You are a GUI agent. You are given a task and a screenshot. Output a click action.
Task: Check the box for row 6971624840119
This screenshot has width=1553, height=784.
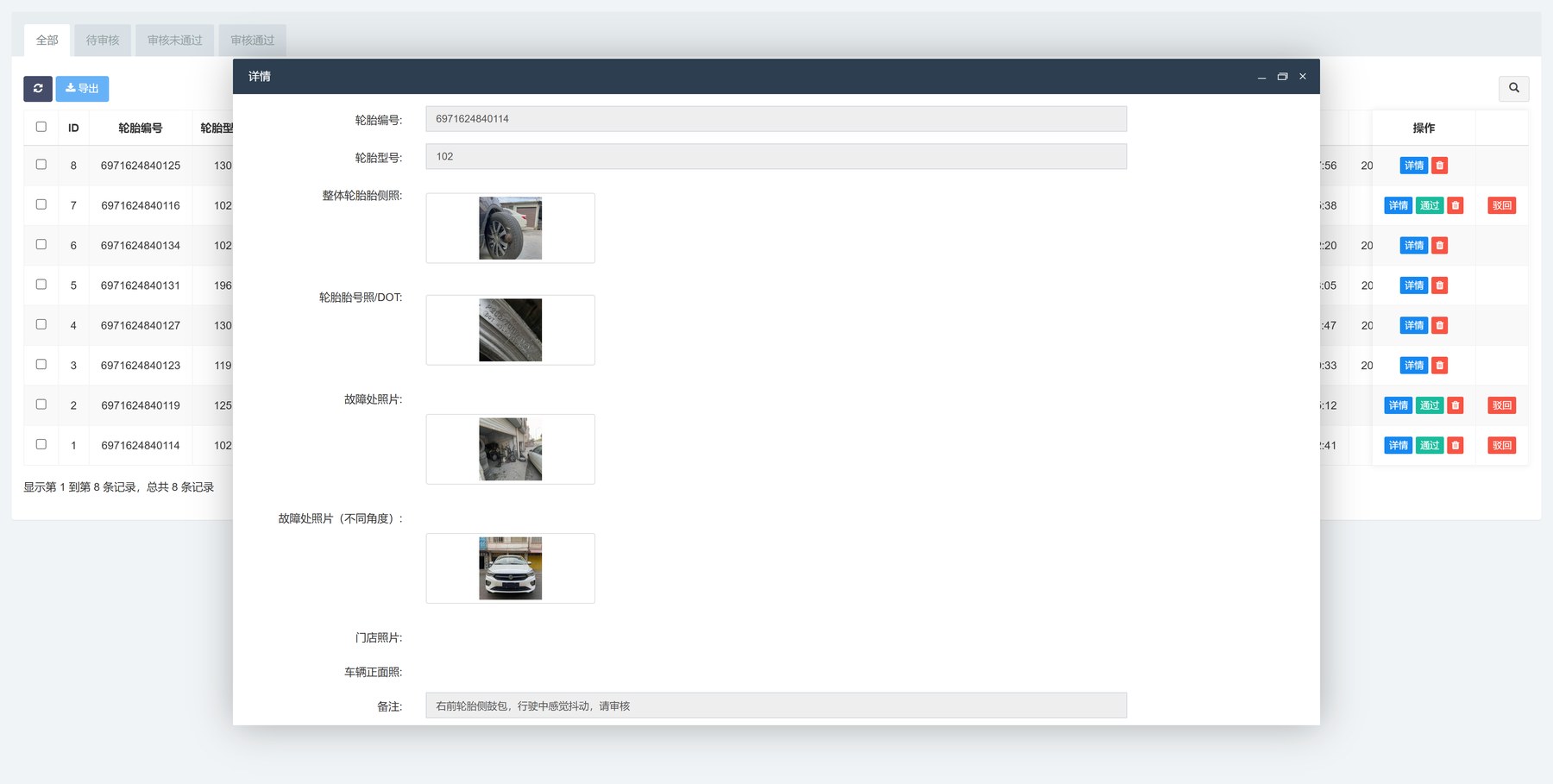(41, 404)
